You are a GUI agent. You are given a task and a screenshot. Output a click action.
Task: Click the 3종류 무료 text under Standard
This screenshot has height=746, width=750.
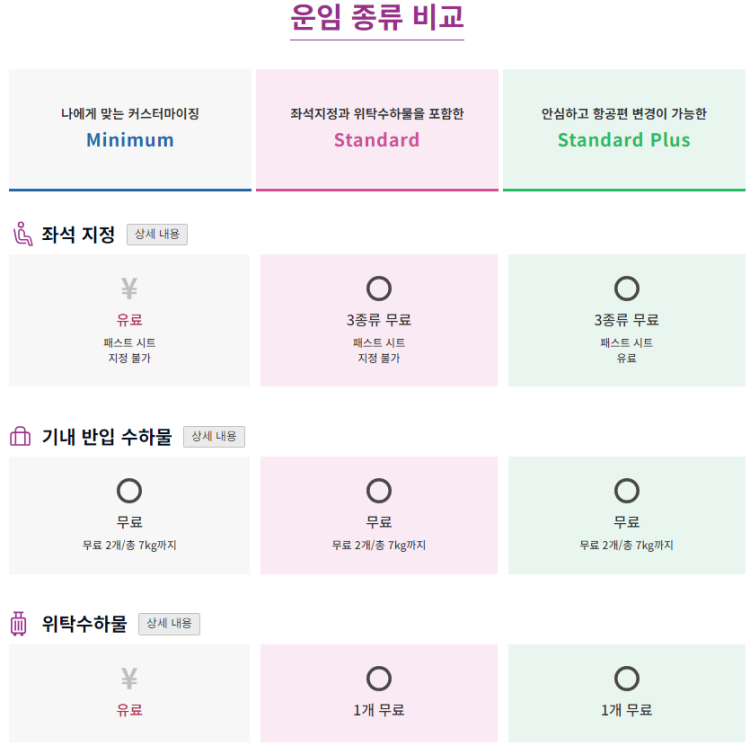pyautogui.click(x=379, y=320)
